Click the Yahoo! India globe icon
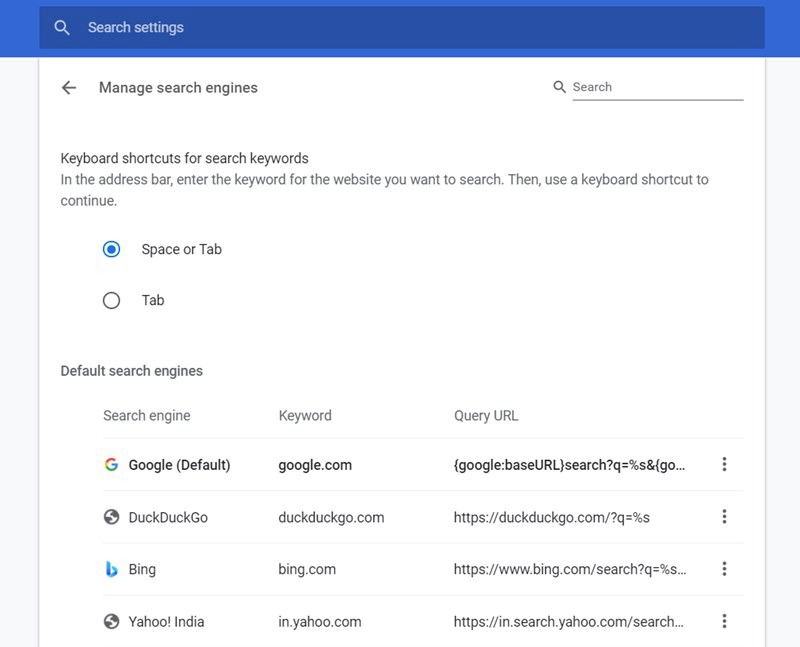Image resolution: width=800 pixels, height=647 pixels. (x=110, y=622)
